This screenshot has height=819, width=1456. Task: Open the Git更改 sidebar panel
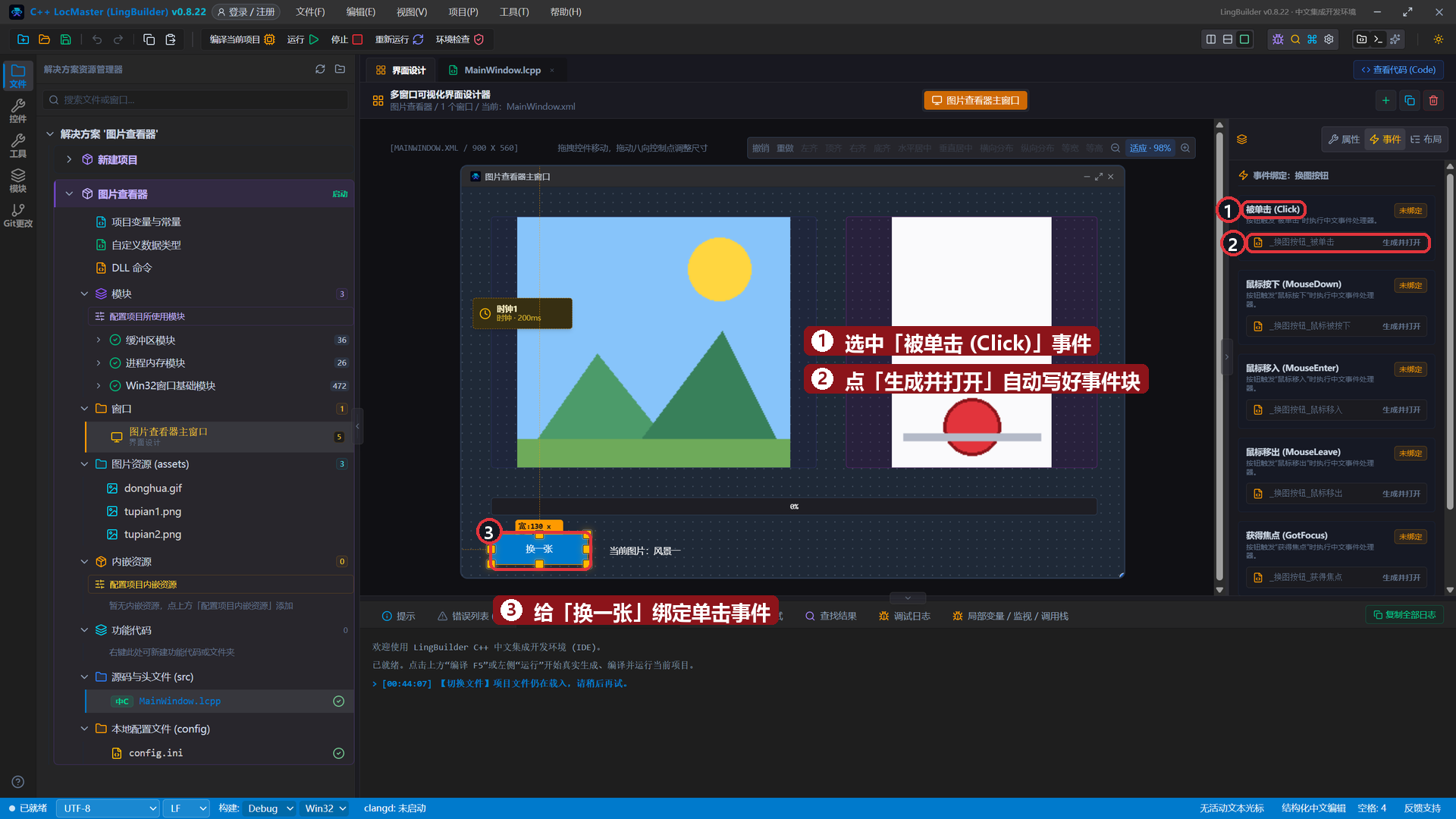coord(18,215)
